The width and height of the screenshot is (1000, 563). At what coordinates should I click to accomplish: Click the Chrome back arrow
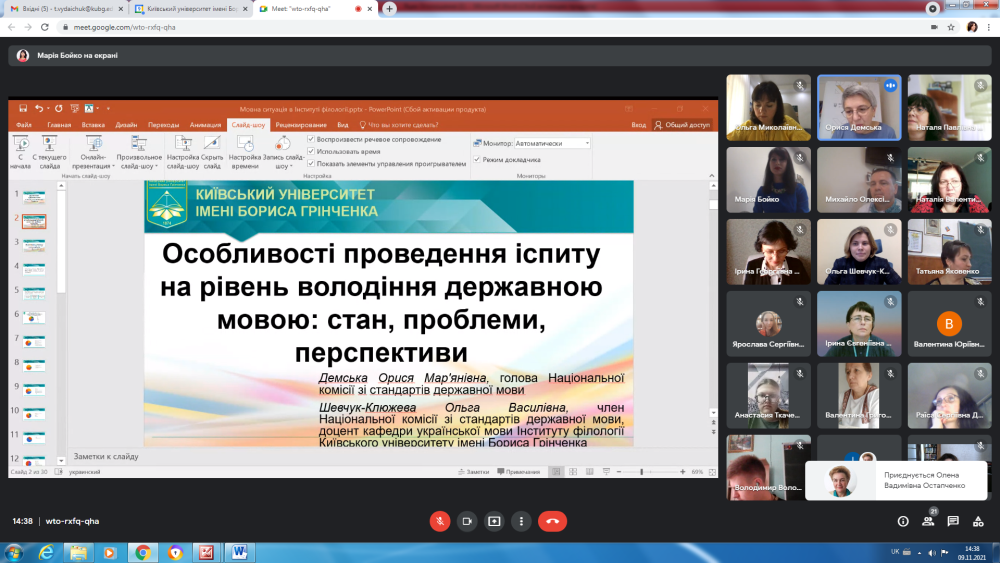click(11, 27)
